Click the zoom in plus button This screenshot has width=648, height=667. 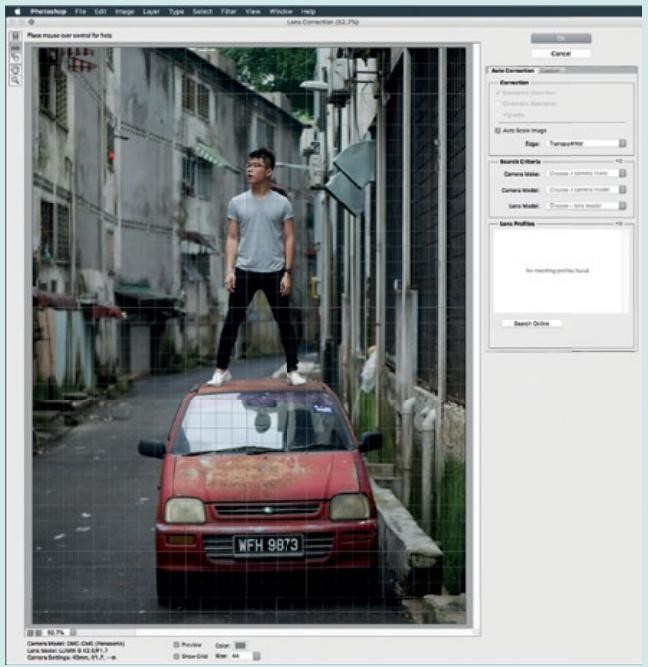point(38,633)
